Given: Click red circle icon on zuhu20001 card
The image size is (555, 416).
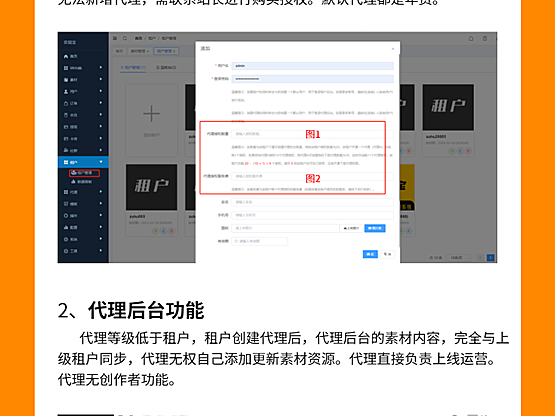Looking at the screenshot, I should [x=468, y=151].
